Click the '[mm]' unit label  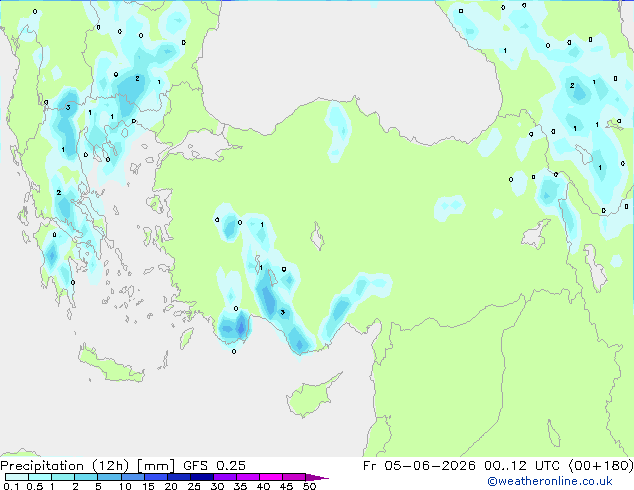click(156, 466)
